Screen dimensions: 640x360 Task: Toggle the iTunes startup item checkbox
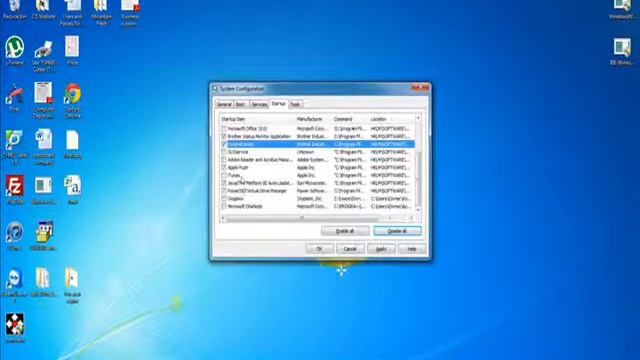coord(224,175)
